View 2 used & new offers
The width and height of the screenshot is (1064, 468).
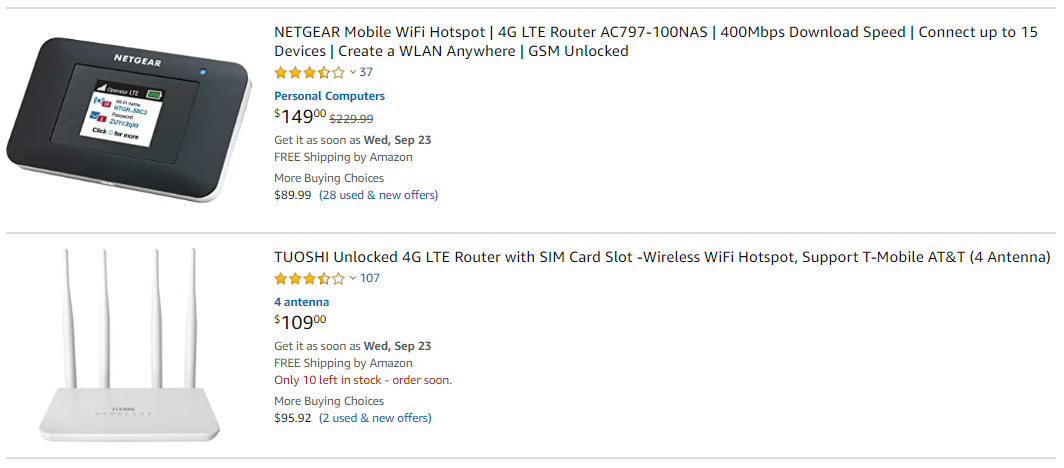pyautogui.click(x=375, y=418)
